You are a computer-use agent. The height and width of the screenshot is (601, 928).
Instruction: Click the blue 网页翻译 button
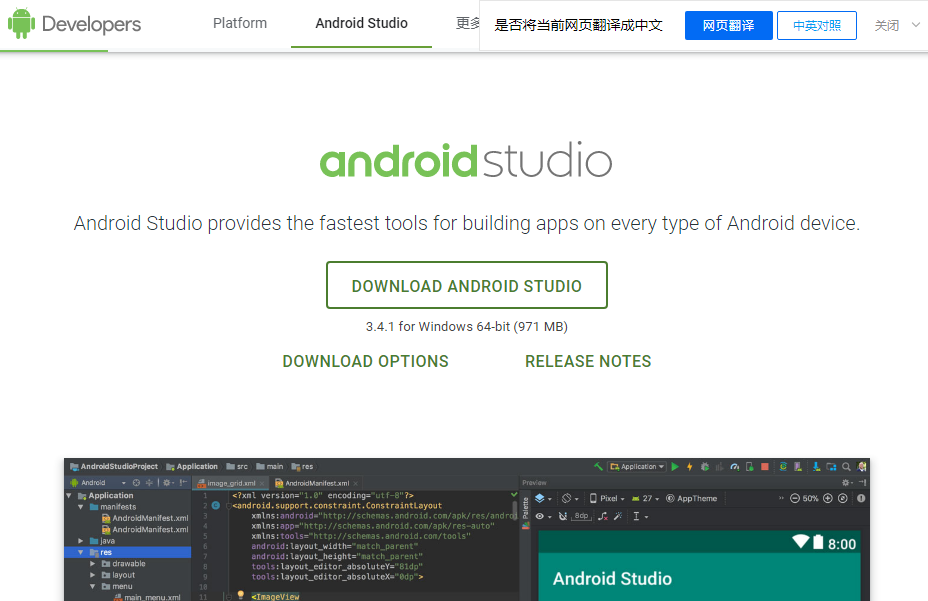(729, 25)
